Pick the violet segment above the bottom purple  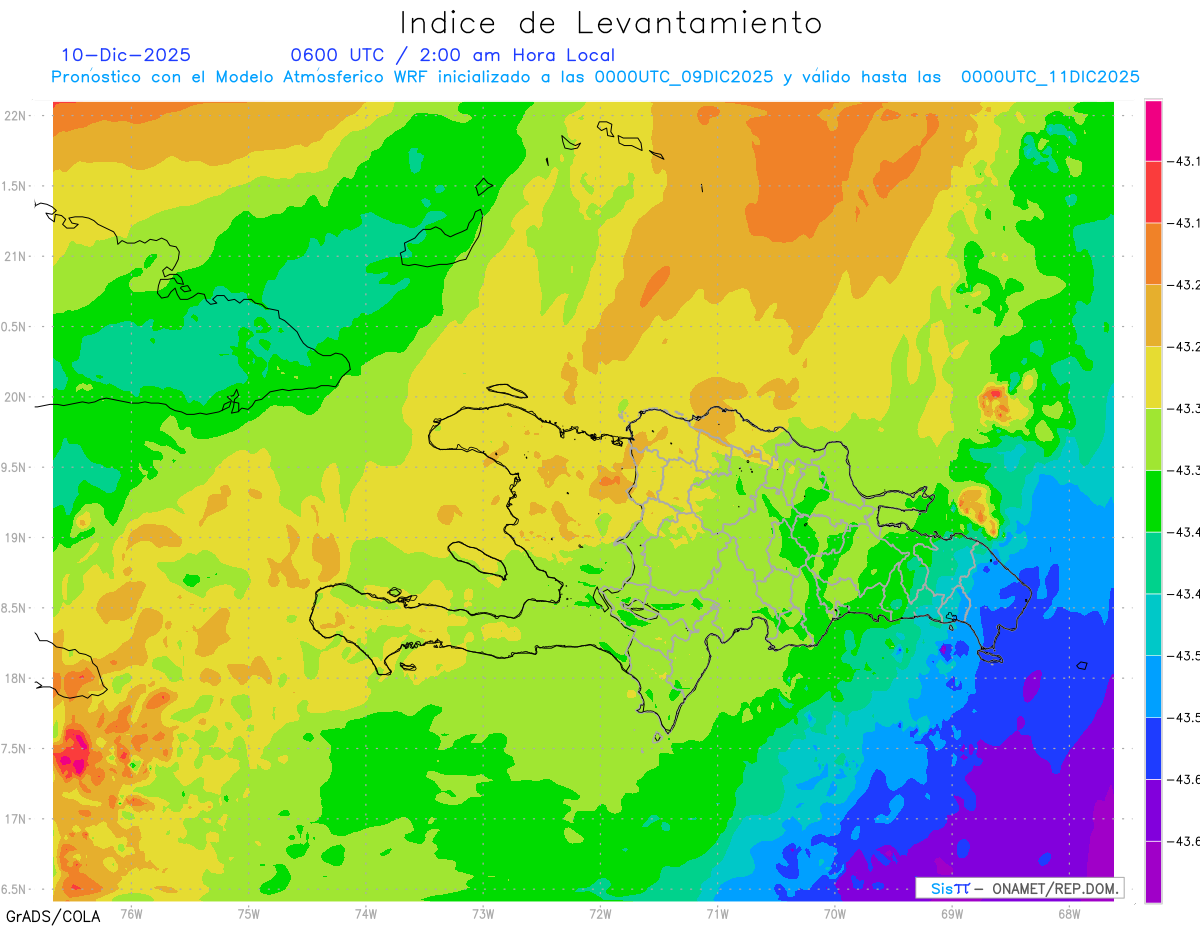[x=1153, y=810]
